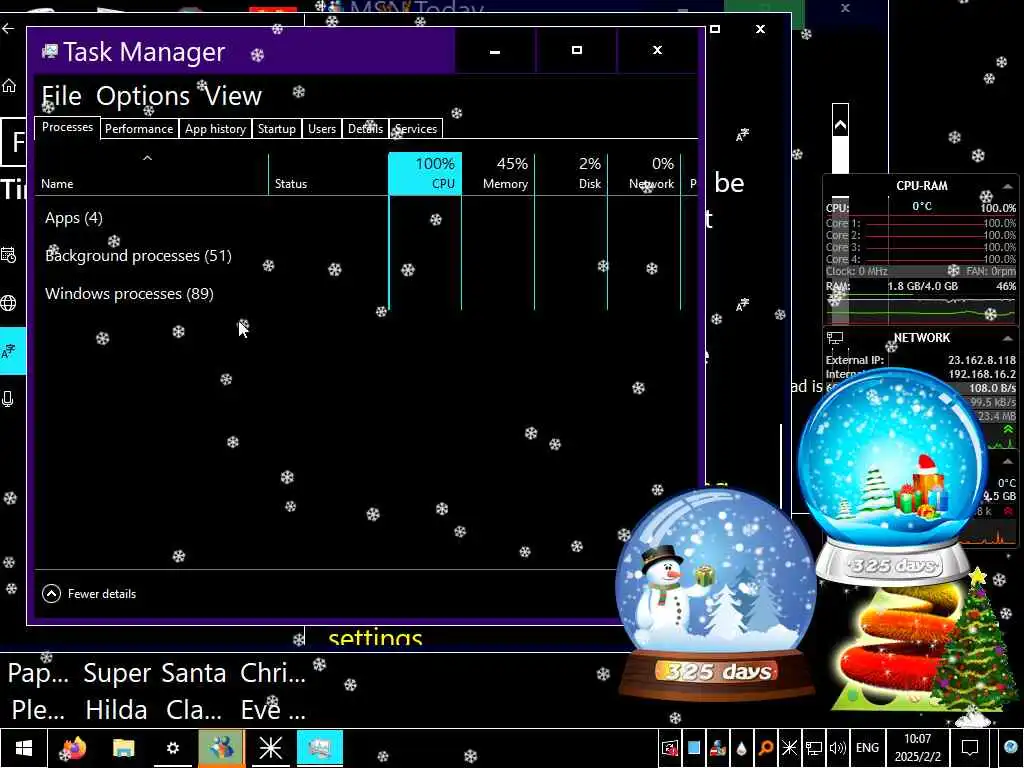Expand the Background processes (51) group
The height and width of the screenshot is (768, 1024).
tap(138, 255)
